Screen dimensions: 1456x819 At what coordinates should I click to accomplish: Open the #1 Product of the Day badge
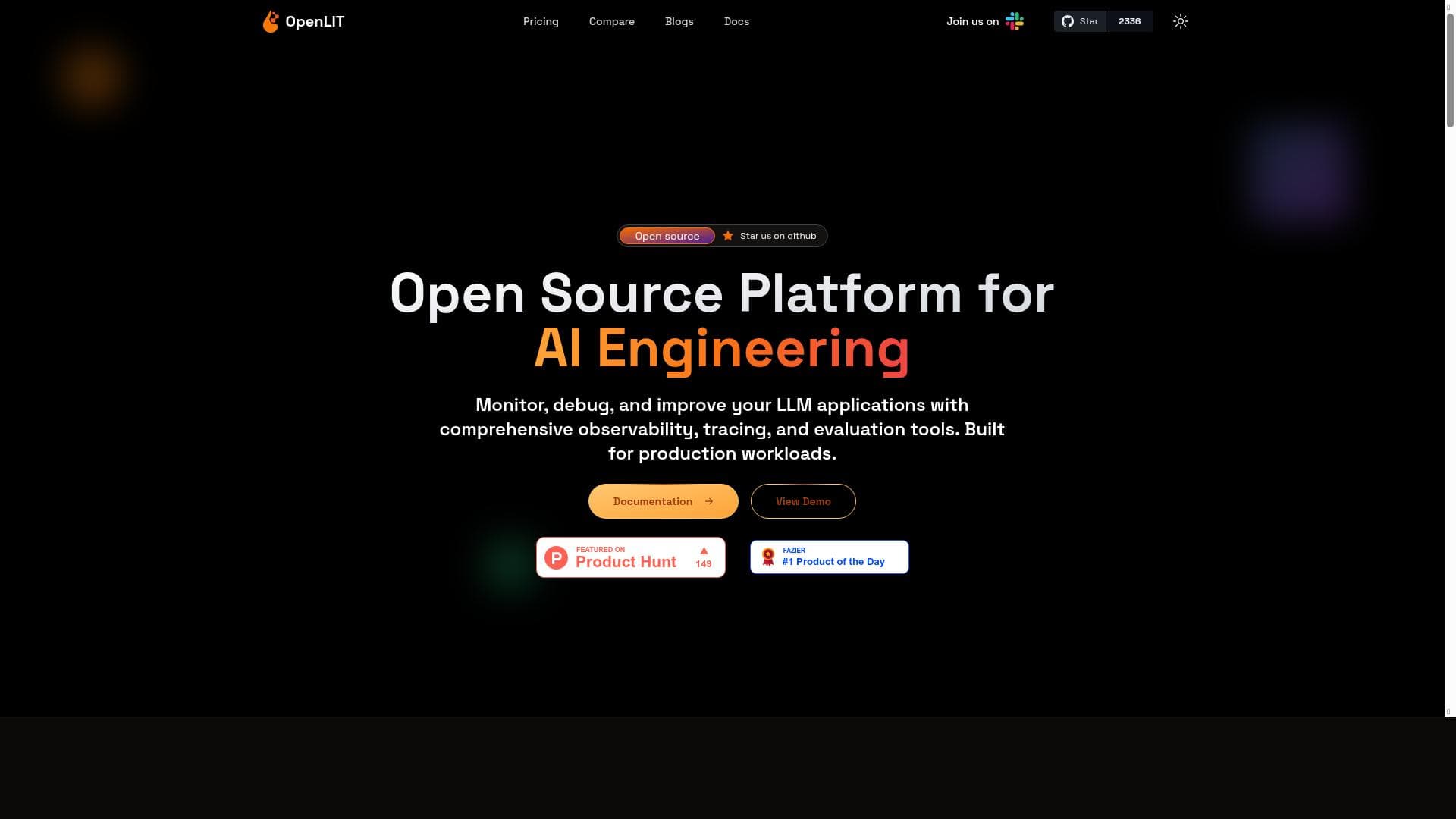pos(830,557)
